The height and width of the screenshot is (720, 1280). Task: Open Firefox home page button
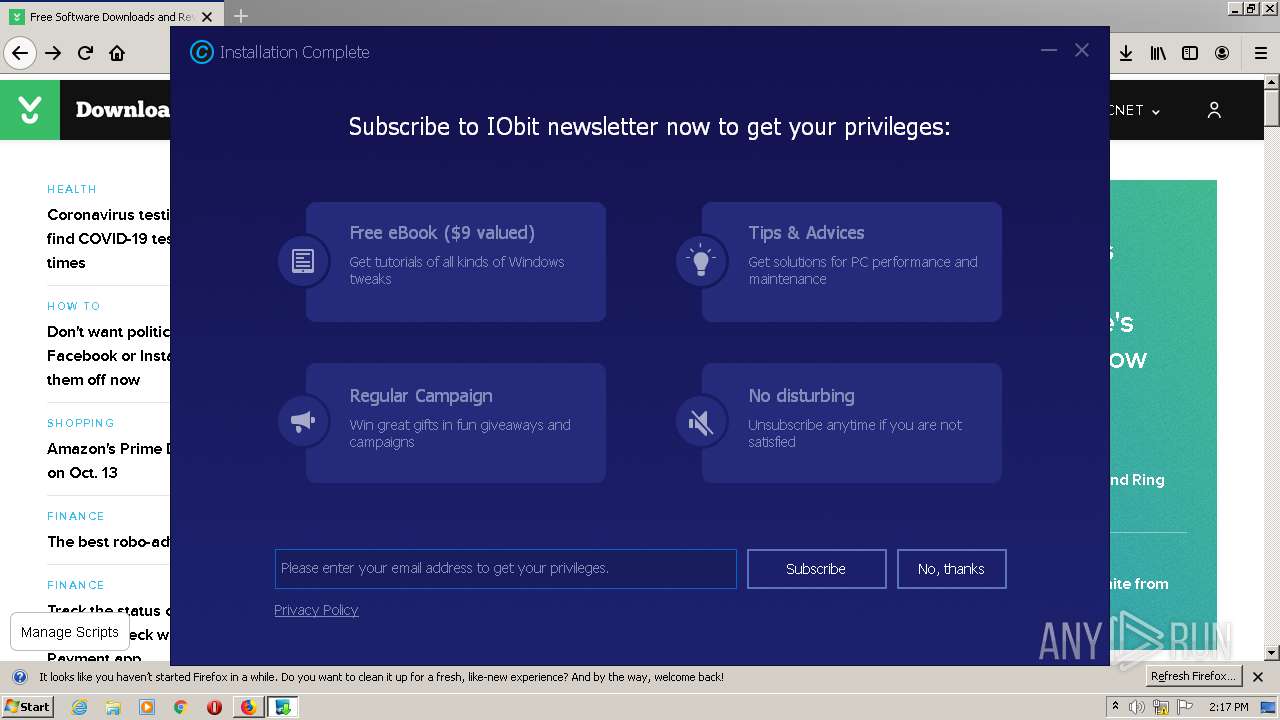click(117, 53)
